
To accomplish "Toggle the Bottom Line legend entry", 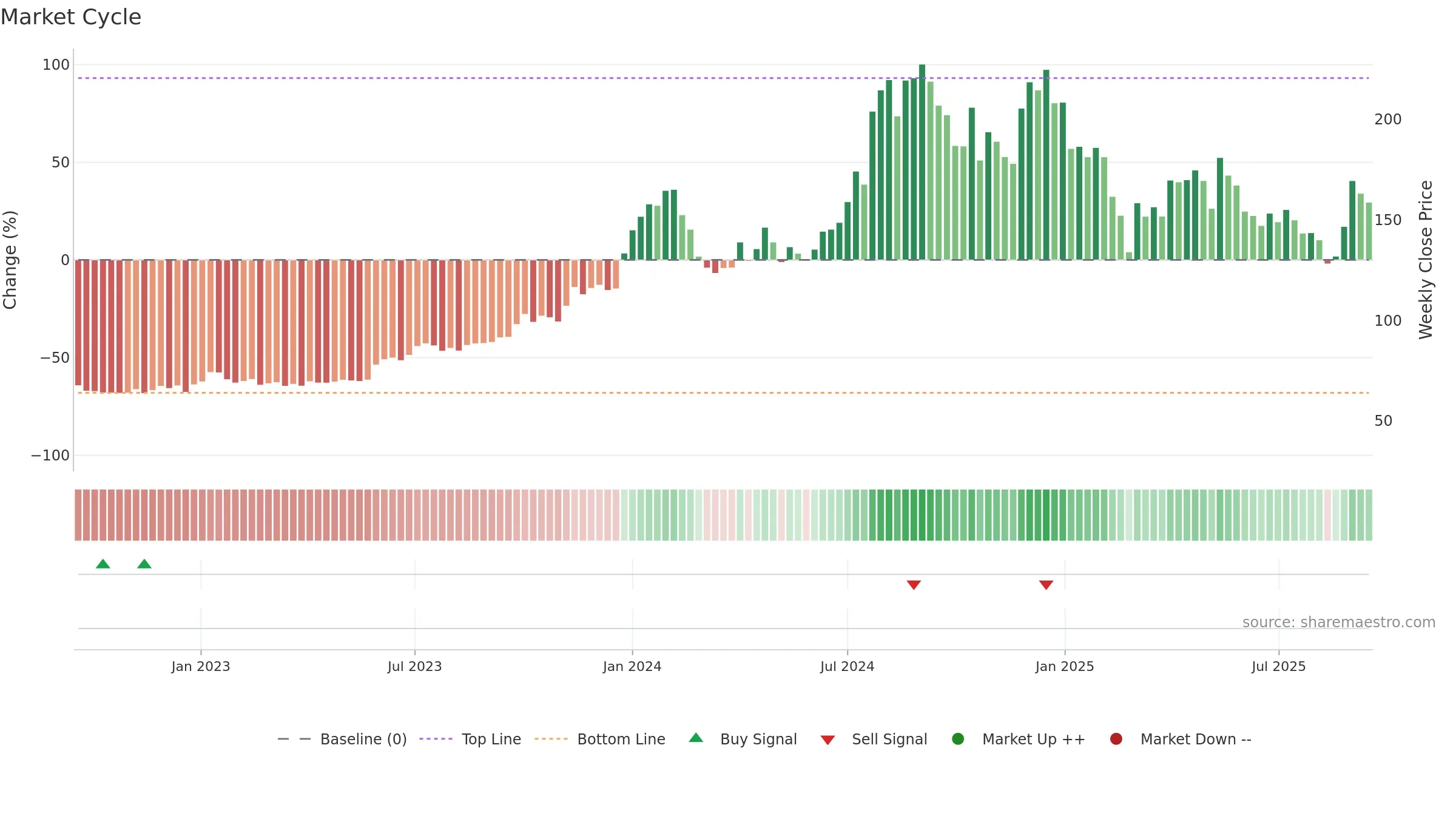I will pyautogui.click(x=600, y=739).
